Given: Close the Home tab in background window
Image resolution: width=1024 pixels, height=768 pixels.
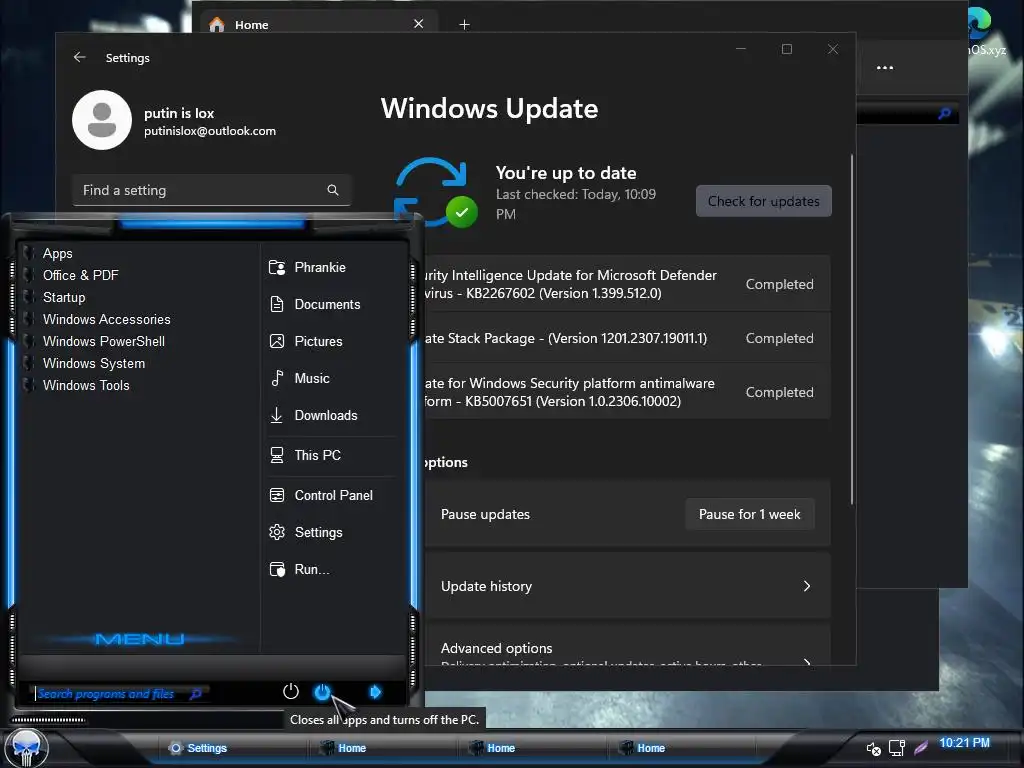Looking at the screenshot, I should (419, 24).
